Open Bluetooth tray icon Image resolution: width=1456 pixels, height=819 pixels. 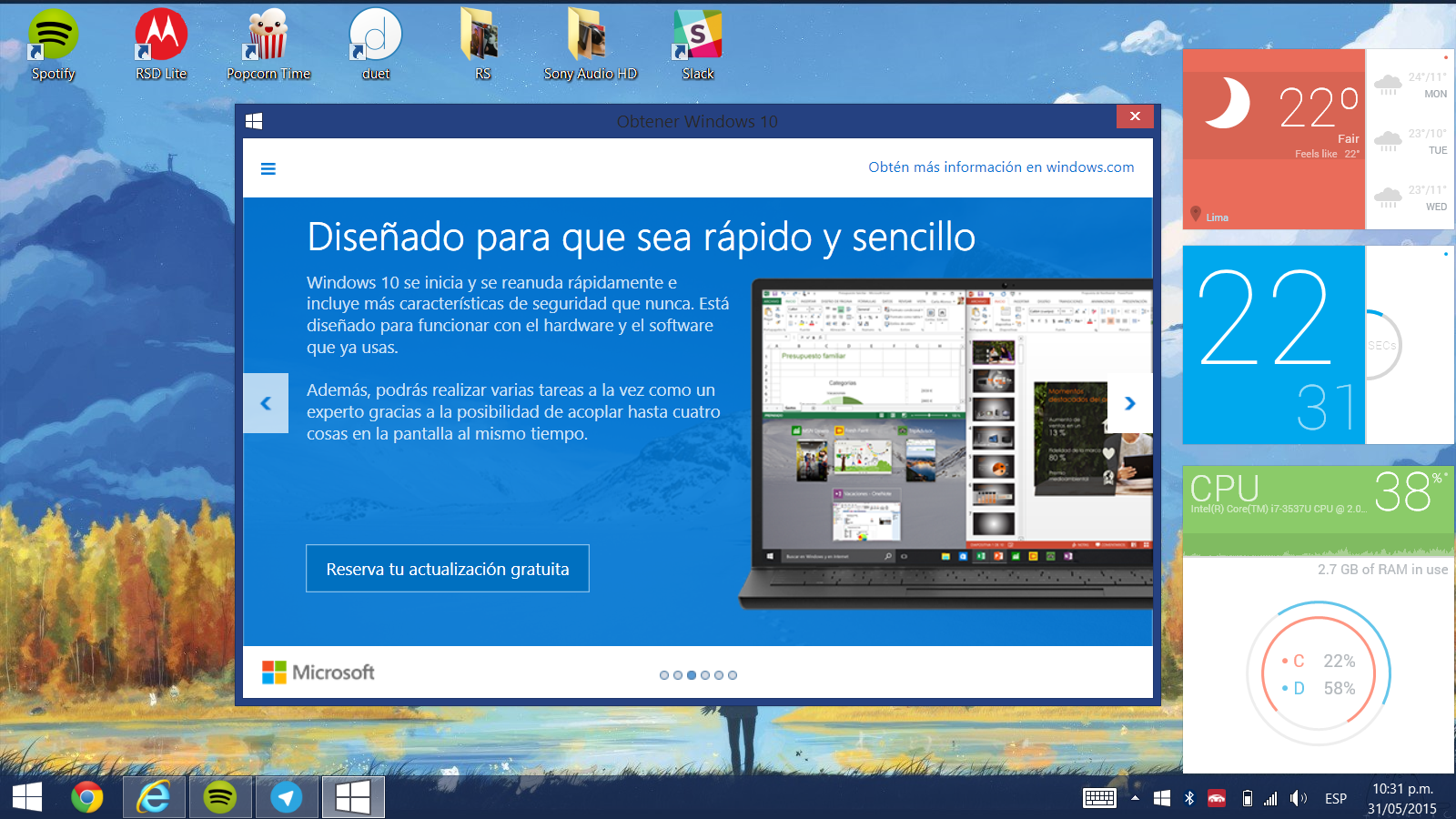pyautogui.click(x=1188, y=798)
